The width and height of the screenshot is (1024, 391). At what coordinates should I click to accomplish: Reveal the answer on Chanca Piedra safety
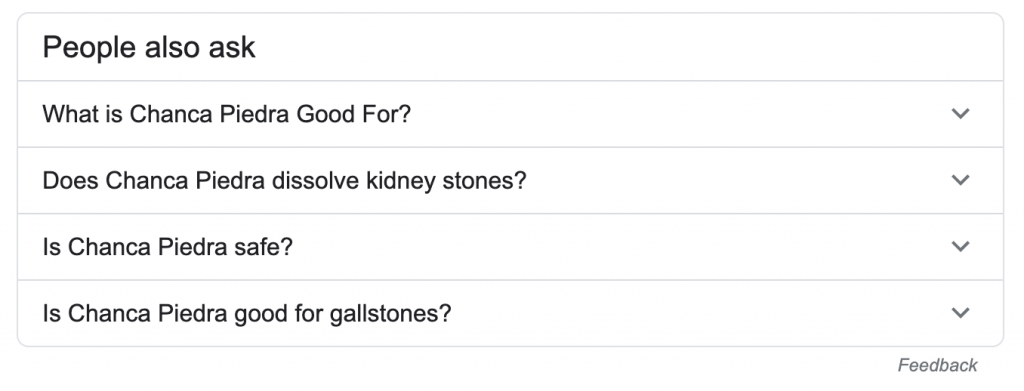point(510,247)
